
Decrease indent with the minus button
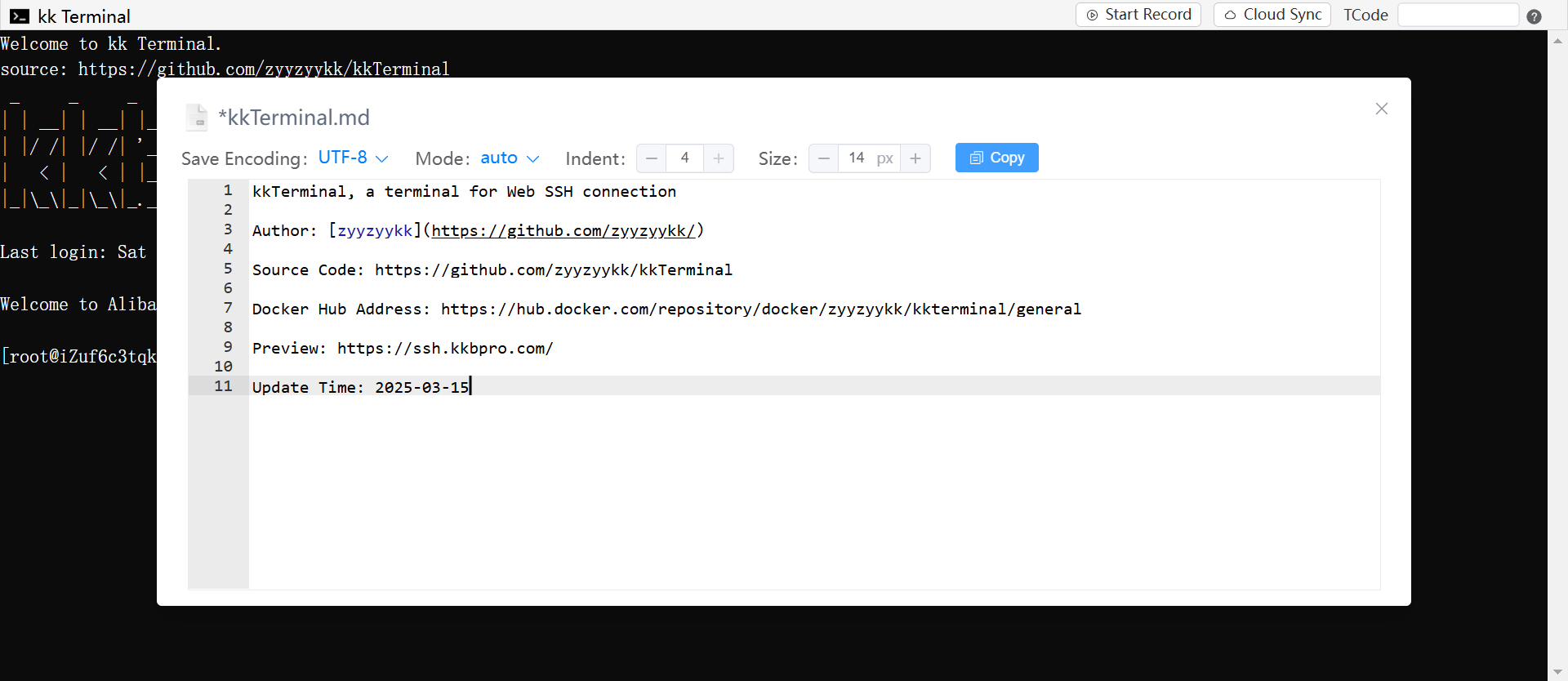[652, 158]
